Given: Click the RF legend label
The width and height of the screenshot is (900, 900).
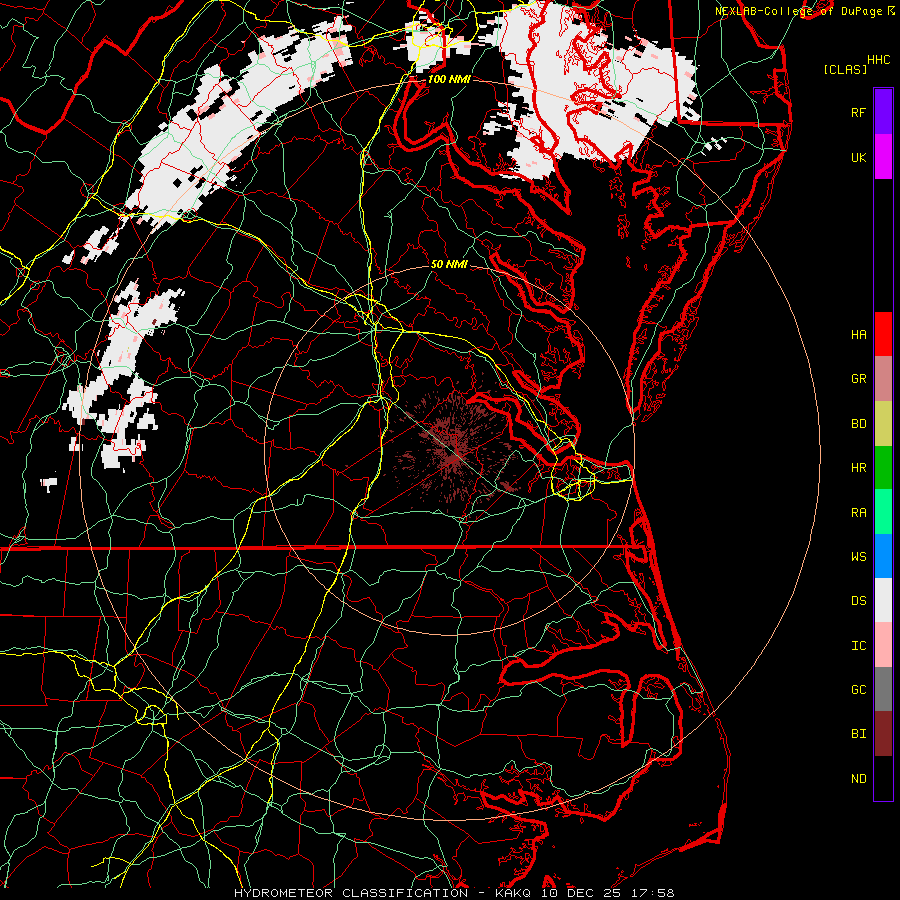Looking at the screenshot, I should [x=858, y=112].
